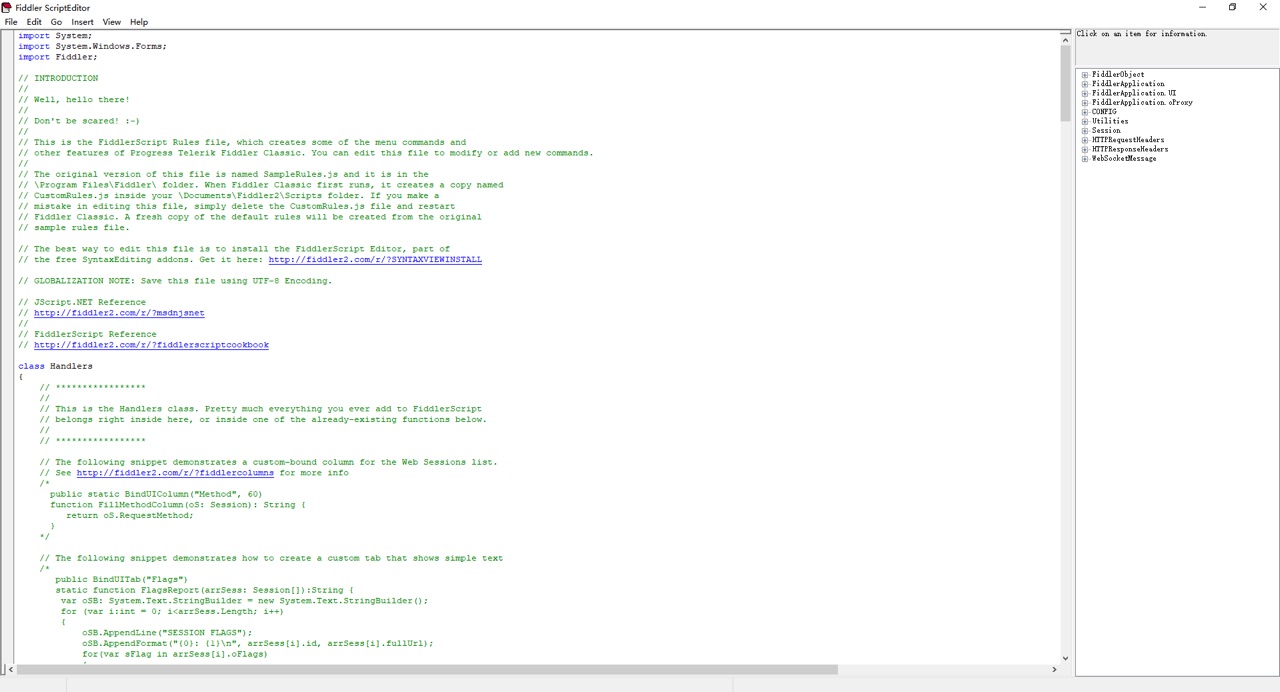
Task: Place cursor on 'import Fiddler;' line
Action: (x=58, y=57)
